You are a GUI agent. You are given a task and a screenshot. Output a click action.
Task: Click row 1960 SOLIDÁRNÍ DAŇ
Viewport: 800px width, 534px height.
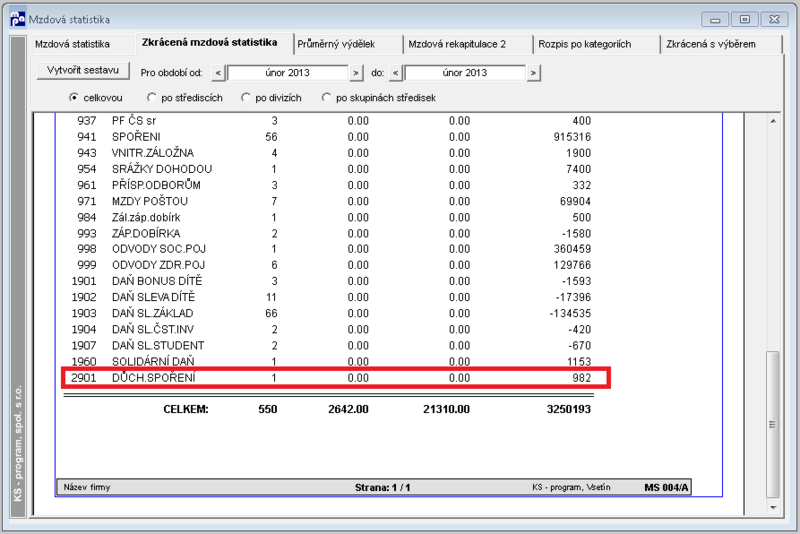point(334,361)
